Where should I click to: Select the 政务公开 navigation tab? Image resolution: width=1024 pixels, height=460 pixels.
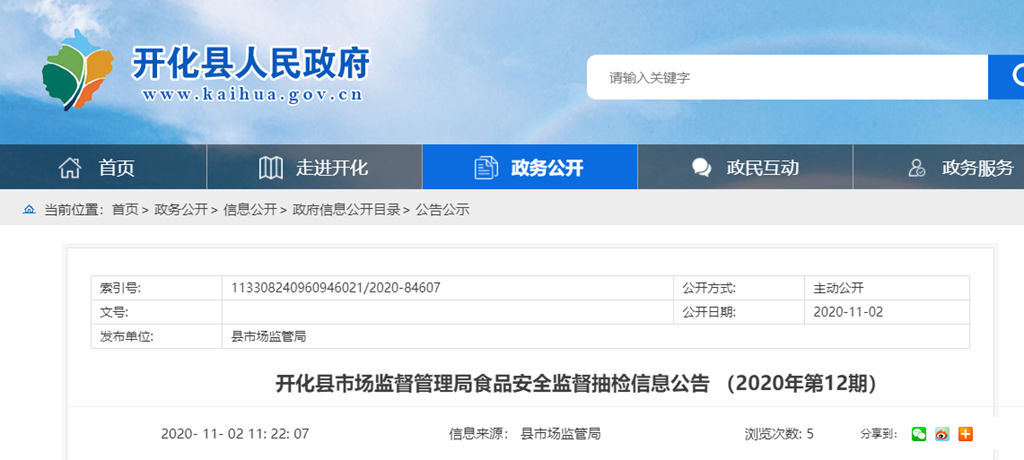pyautogui.click(x=530, y=167)
